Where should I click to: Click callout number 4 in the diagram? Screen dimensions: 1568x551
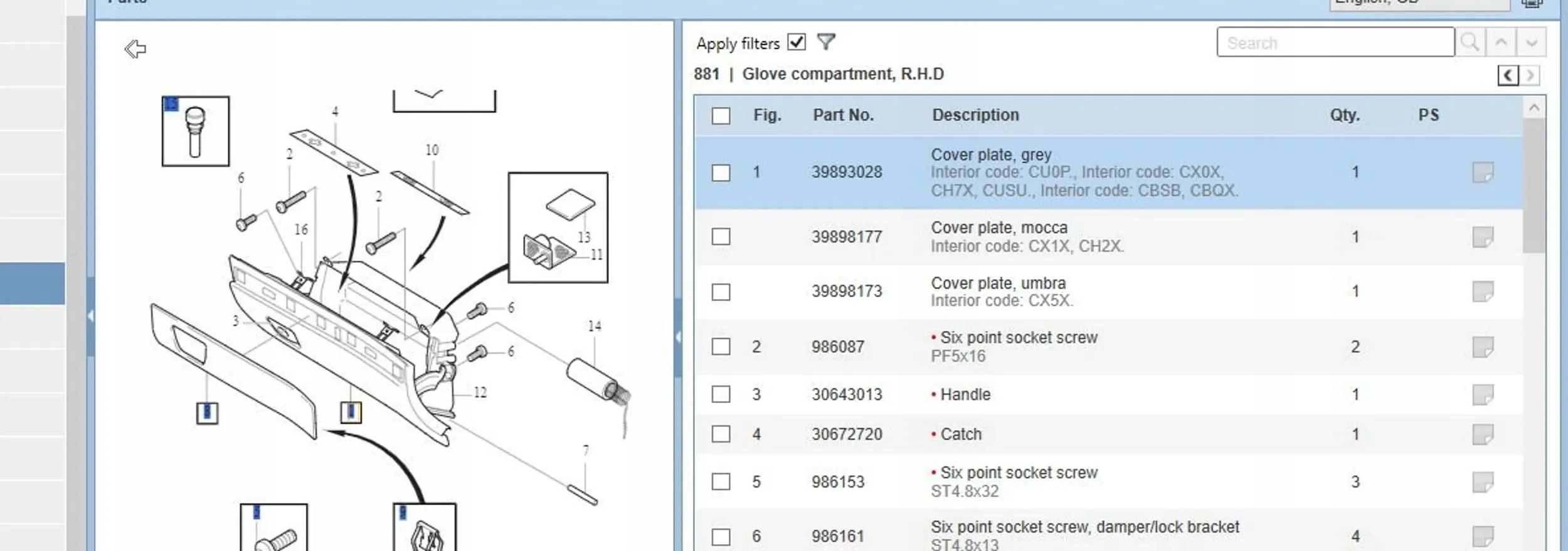point(335,112)
